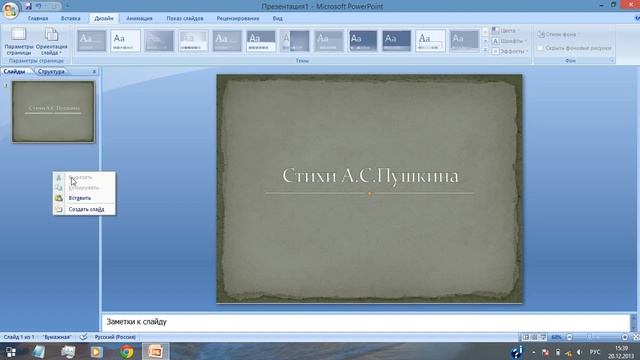
Task: Click the zoom slider track
Action: [597, 337]
